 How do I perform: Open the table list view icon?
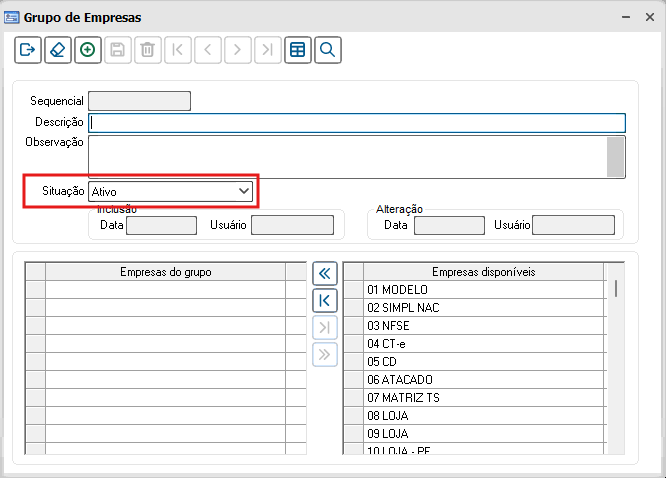coord(297,50)
